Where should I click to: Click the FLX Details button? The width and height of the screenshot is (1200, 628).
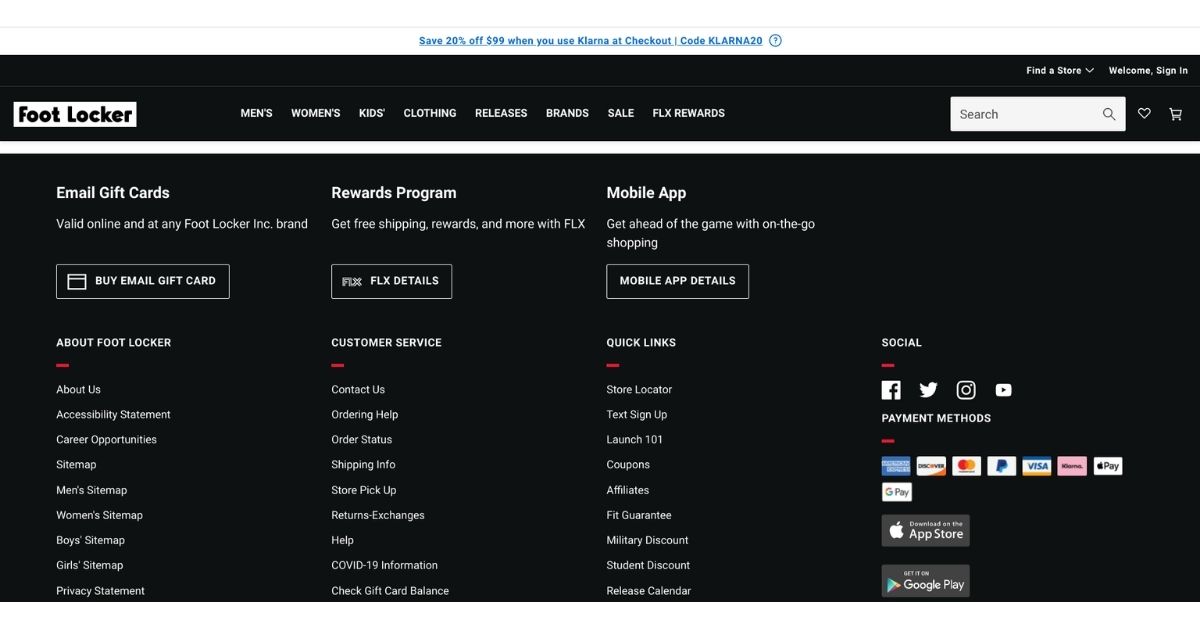click(392, 281)
